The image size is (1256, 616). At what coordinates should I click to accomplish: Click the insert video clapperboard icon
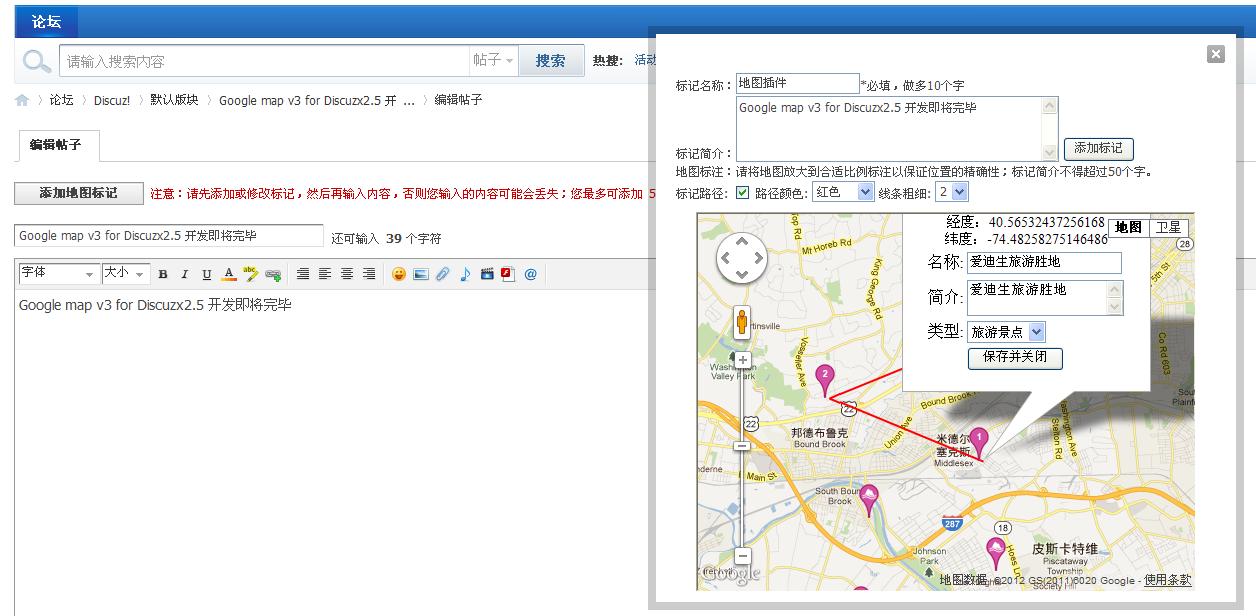pos(487,274)
